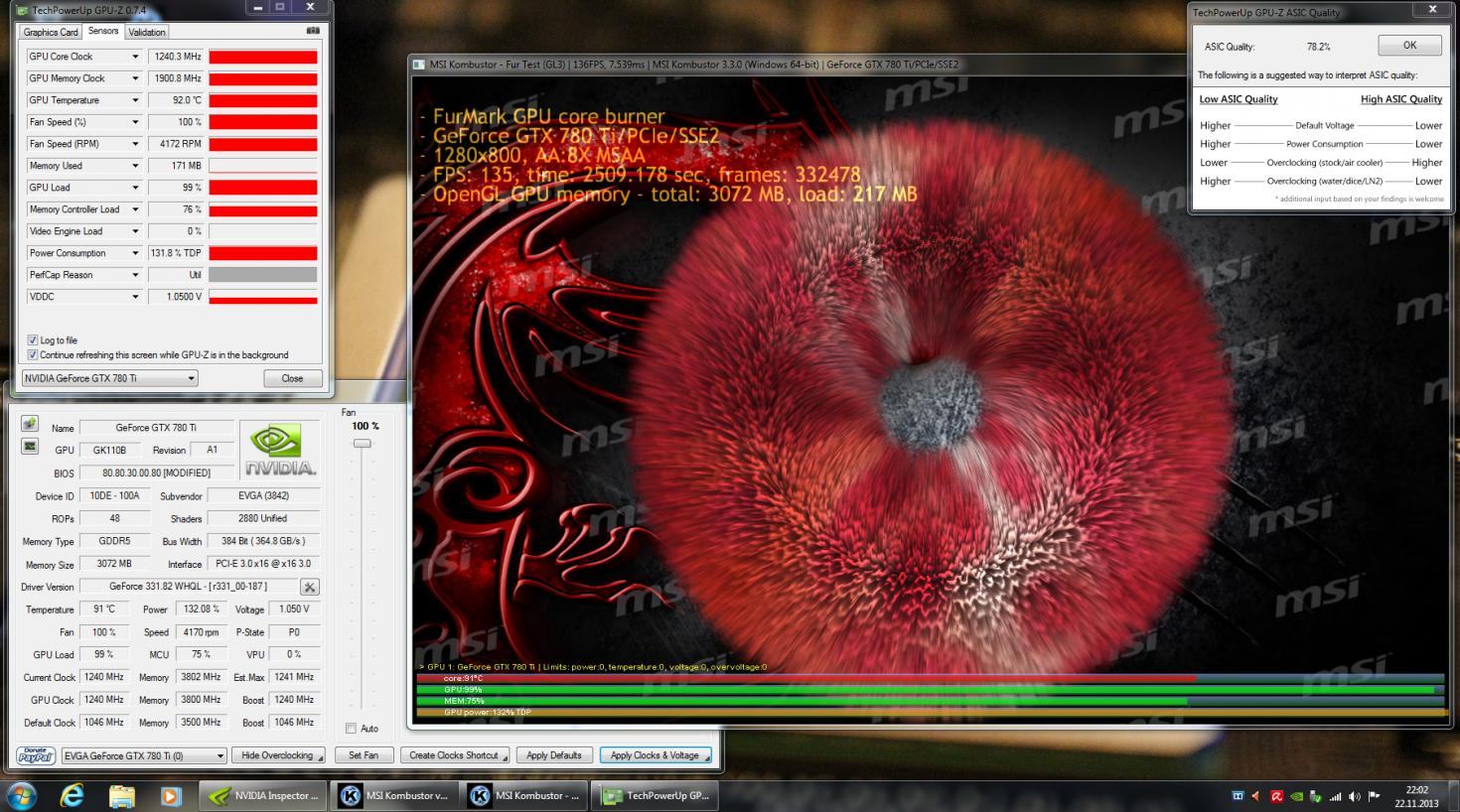
Task: Switch to the MSI Kombustor - ... taskbar button
Action: 524,795
